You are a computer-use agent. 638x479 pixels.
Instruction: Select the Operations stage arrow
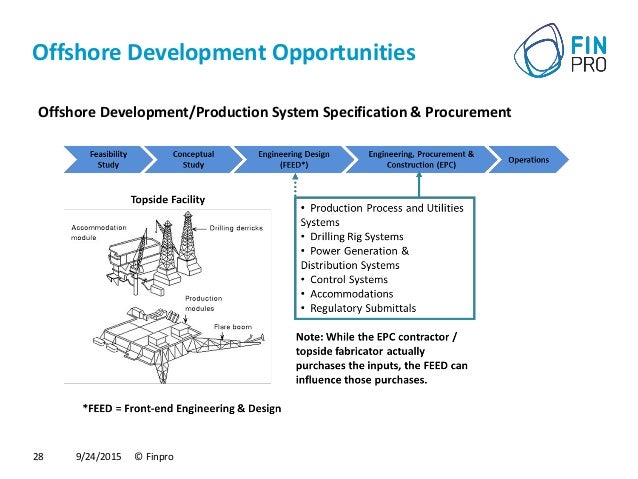pyautogui.click(x=529, y=160)
